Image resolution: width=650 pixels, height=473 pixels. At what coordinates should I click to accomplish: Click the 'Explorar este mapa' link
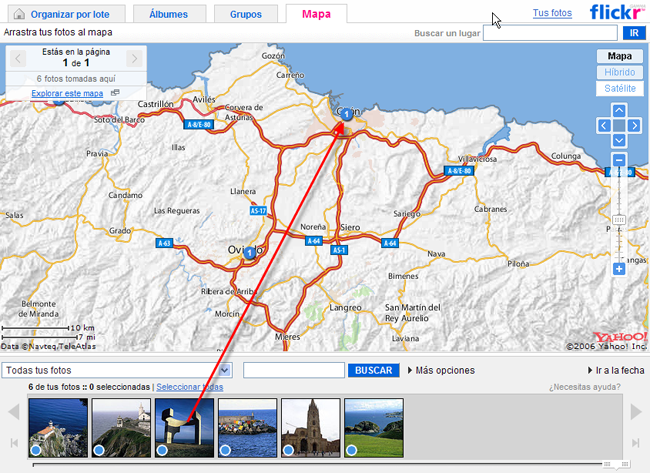67,94
